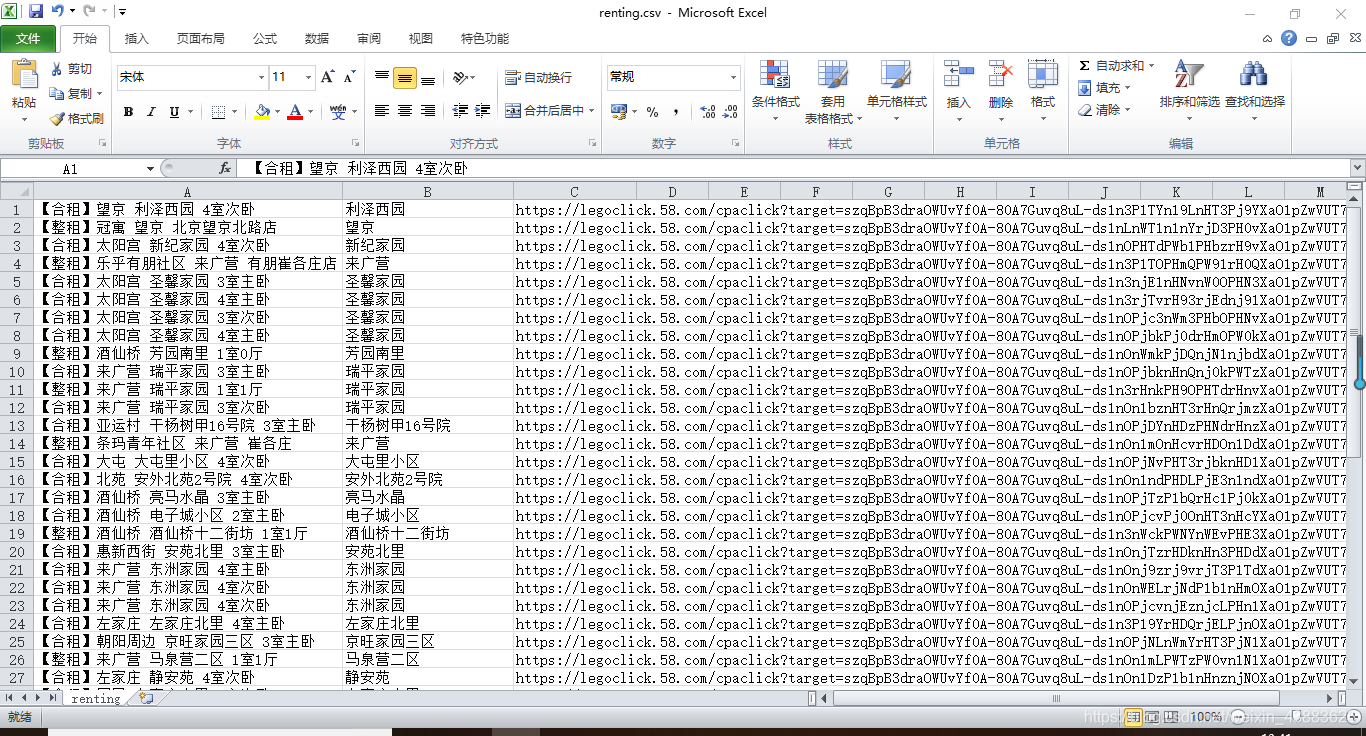Screen dimensions: 1366x736
Task: Align text right
Action: 428,111
